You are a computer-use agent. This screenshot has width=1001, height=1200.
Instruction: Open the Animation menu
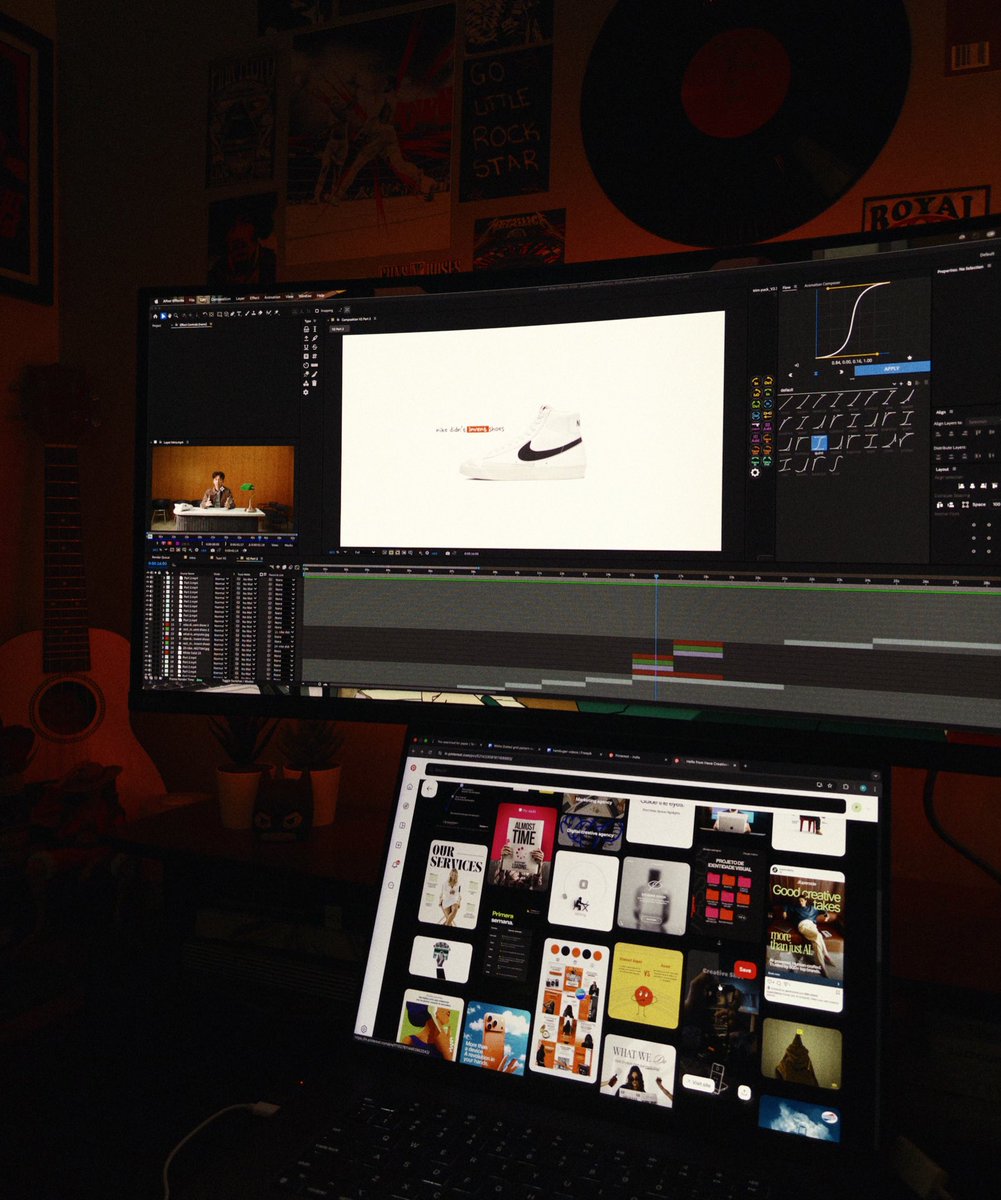point(272,297)
